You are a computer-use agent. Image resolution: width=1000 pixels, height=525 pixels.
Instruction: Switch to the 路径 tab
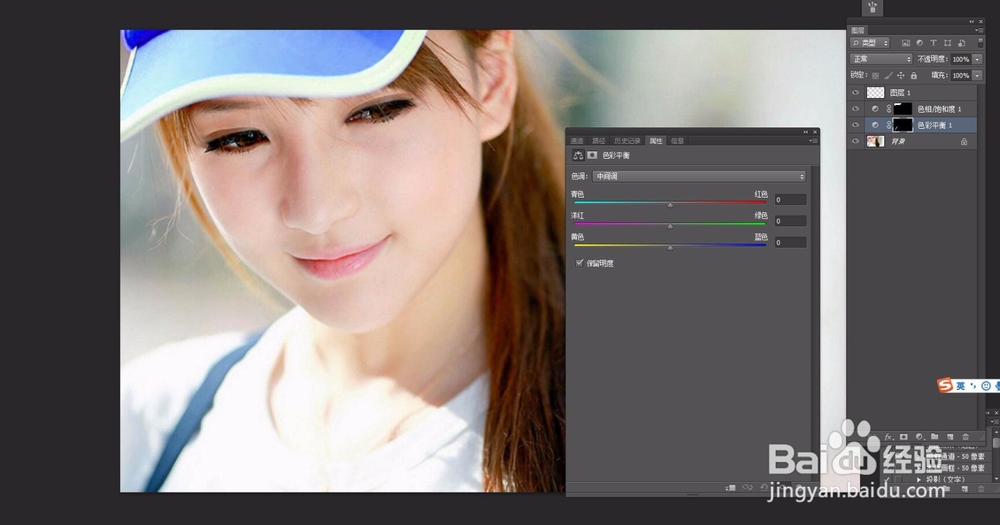pyautogui.click(x=598, y=141)
